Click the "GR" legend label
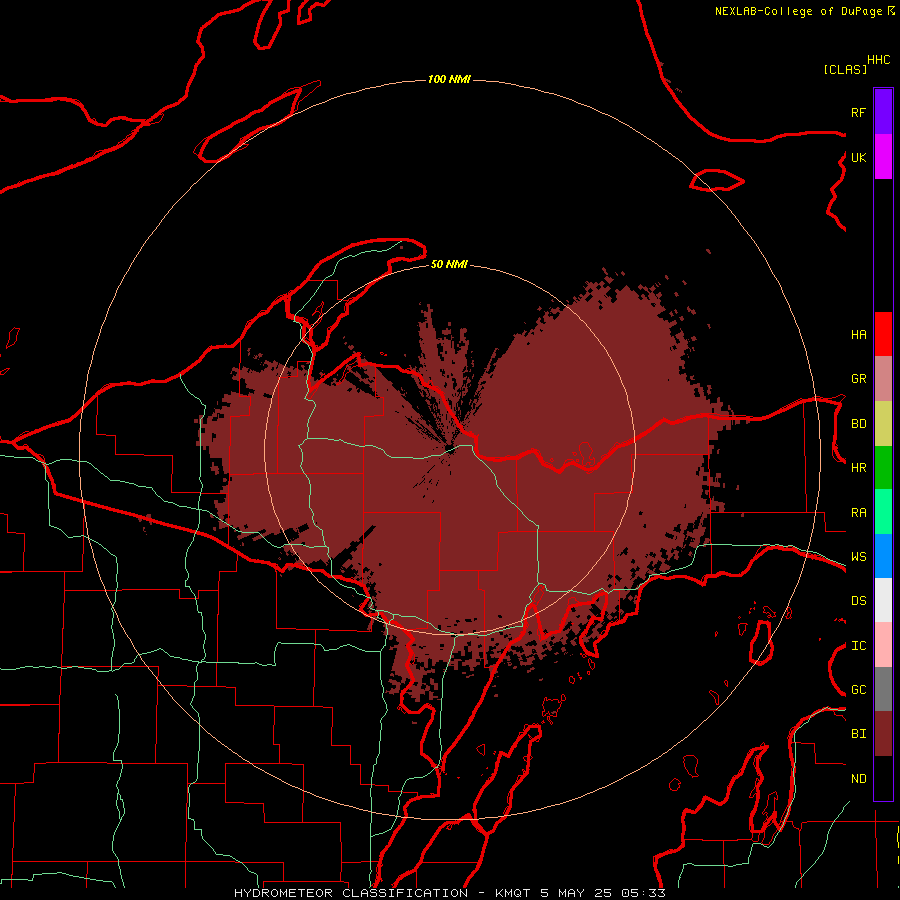 tap(858, 379)
